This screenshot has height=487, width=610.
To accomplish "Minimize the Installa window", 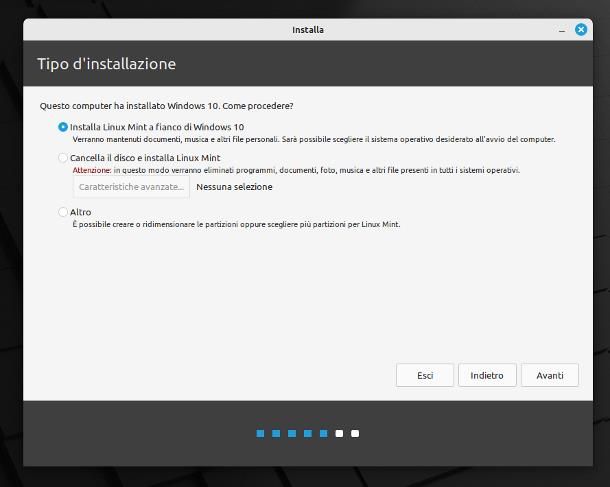I will pyautogui.click(x=562, y=30).
